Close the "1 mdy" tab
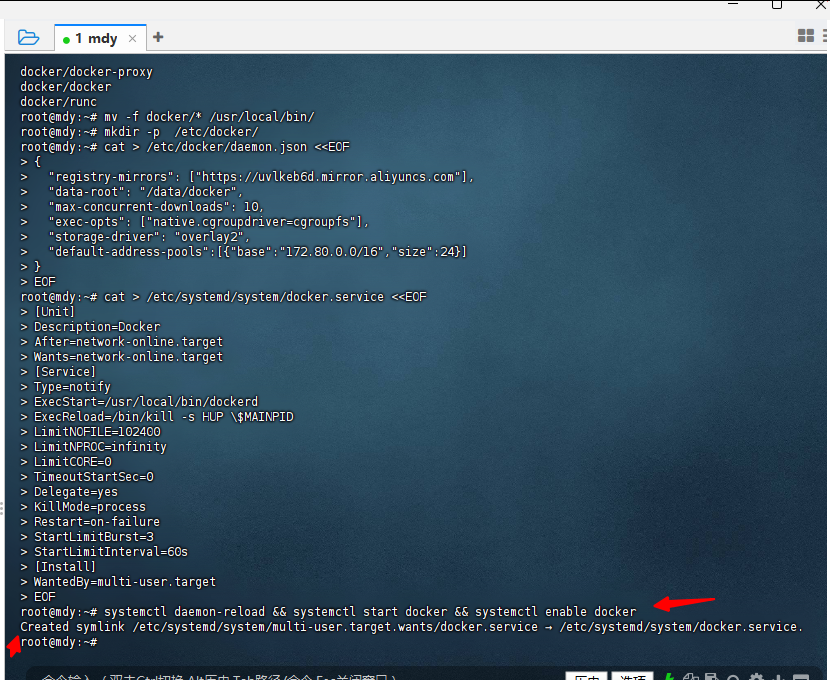830x680 pixels. 132,39
